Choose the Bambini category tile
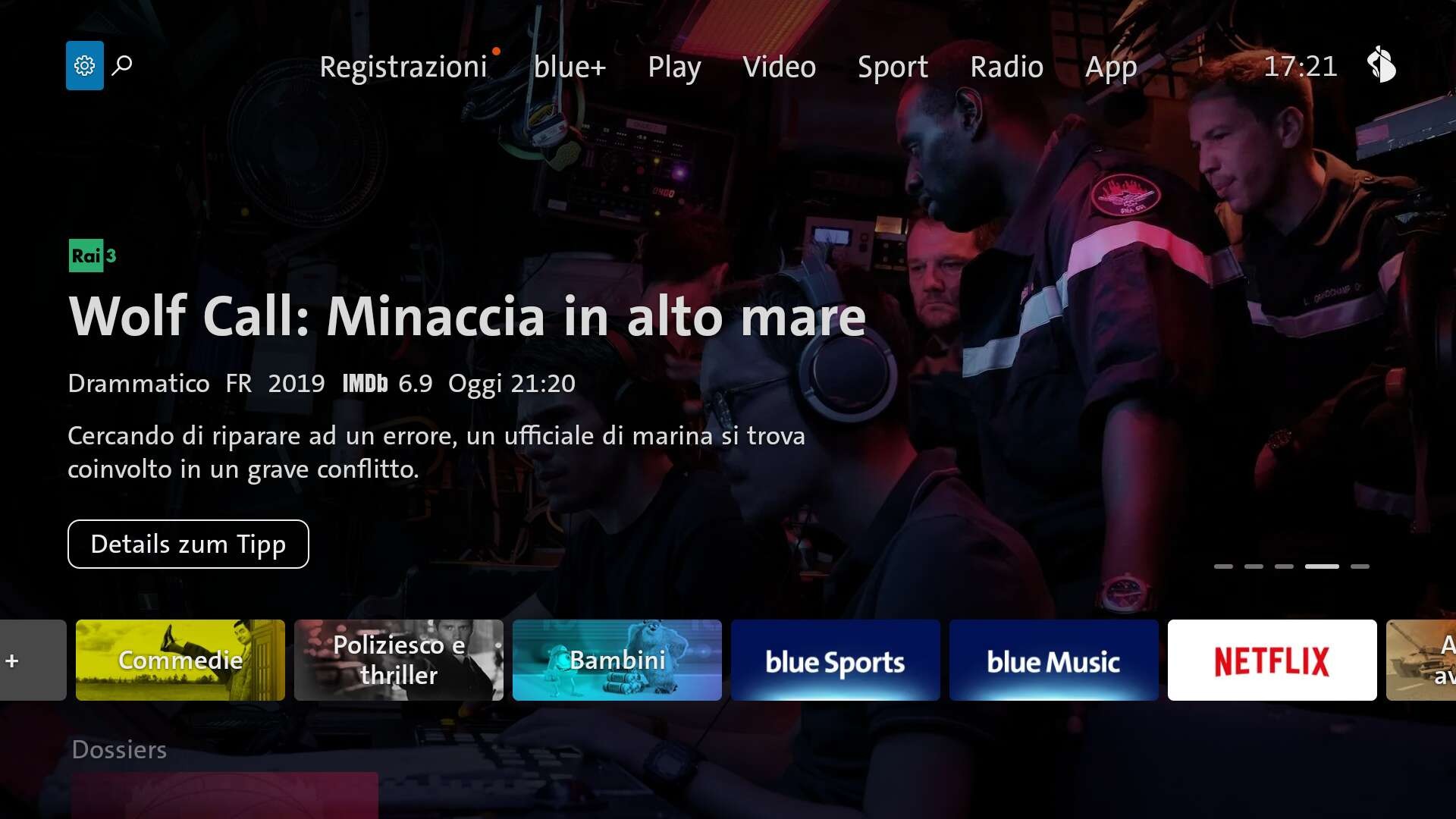 coord(617,660)
